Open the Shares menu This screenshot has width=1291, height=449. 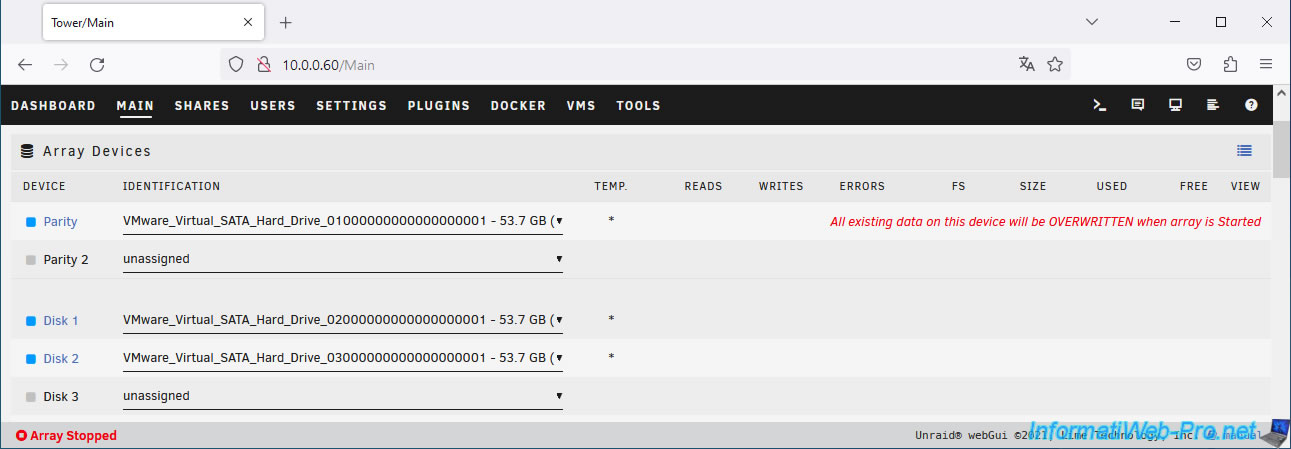pyautogui.click(x=202, y=106)
